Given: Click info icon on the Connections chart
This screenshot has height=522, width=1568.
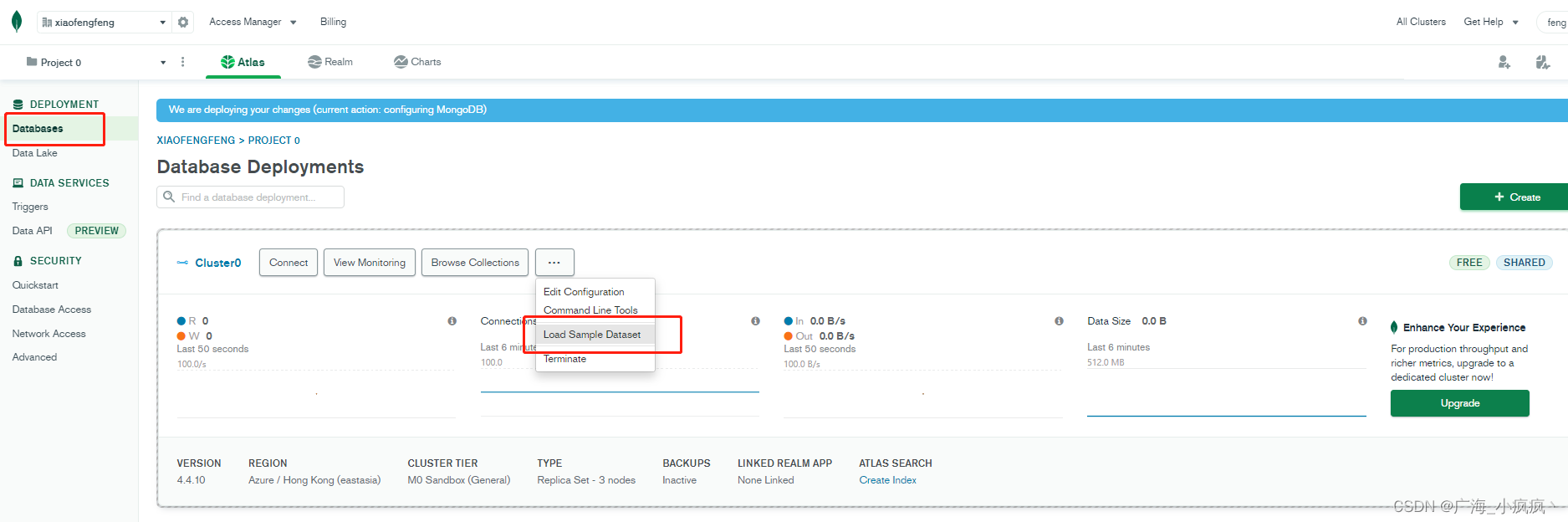Looking at the screenshot, I should [x=755, y=321].
